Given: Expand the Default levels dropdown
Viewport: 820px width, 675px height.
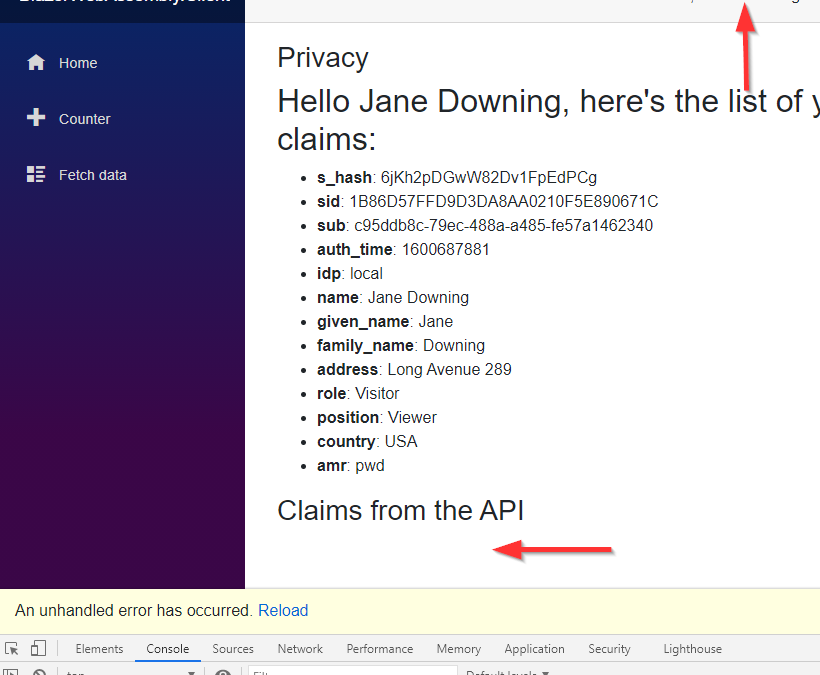Looking at the screenshot, I should (x=508, y=672).
